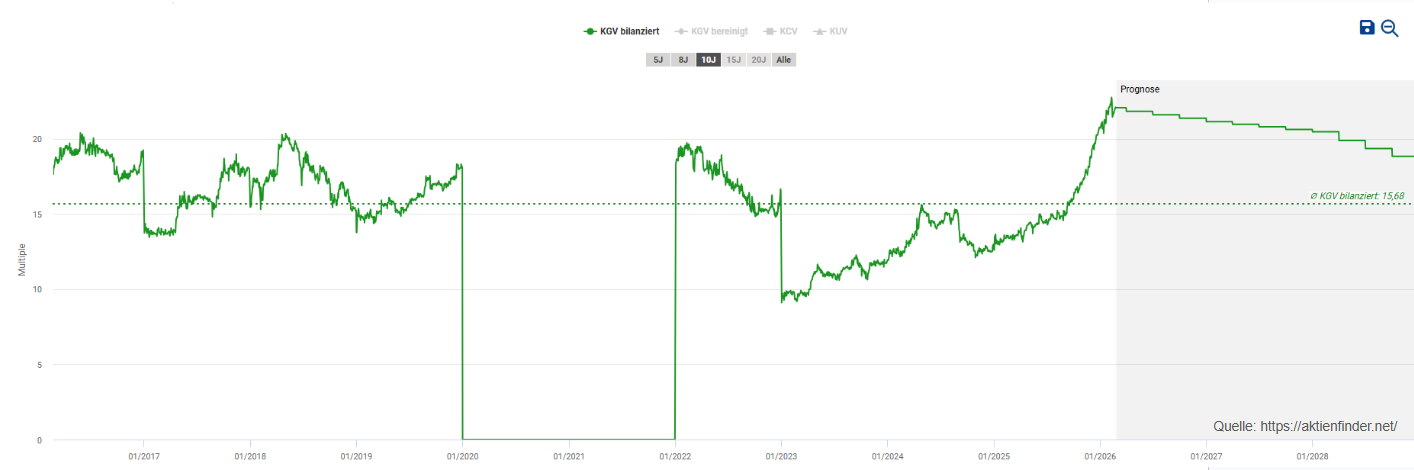Choose the 15J time range
This screenshot has width=1414, height=470.
click(x=733, y=60)
